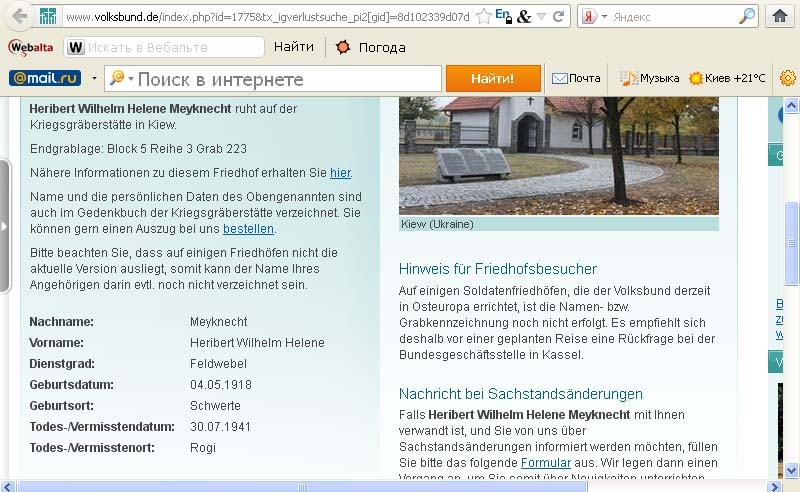Screen dimensions: 800x492
Task: Reload the page with the refresh arrow
Action: coord(558,16)
